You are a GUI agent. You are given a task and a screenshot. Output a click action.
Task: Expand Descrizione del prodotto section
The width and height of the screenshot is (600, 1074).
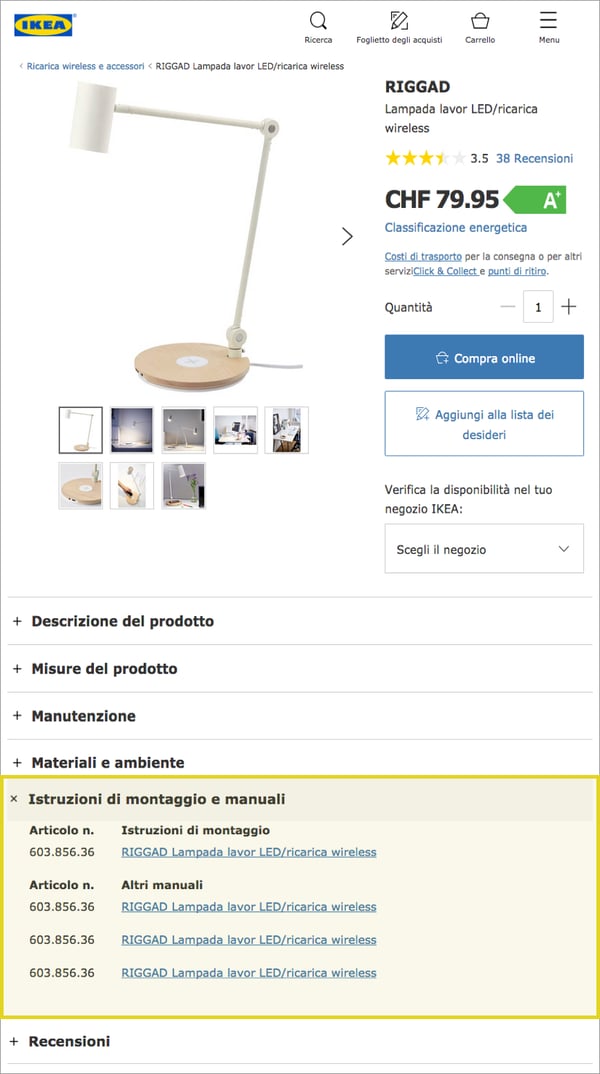(299, 621)
